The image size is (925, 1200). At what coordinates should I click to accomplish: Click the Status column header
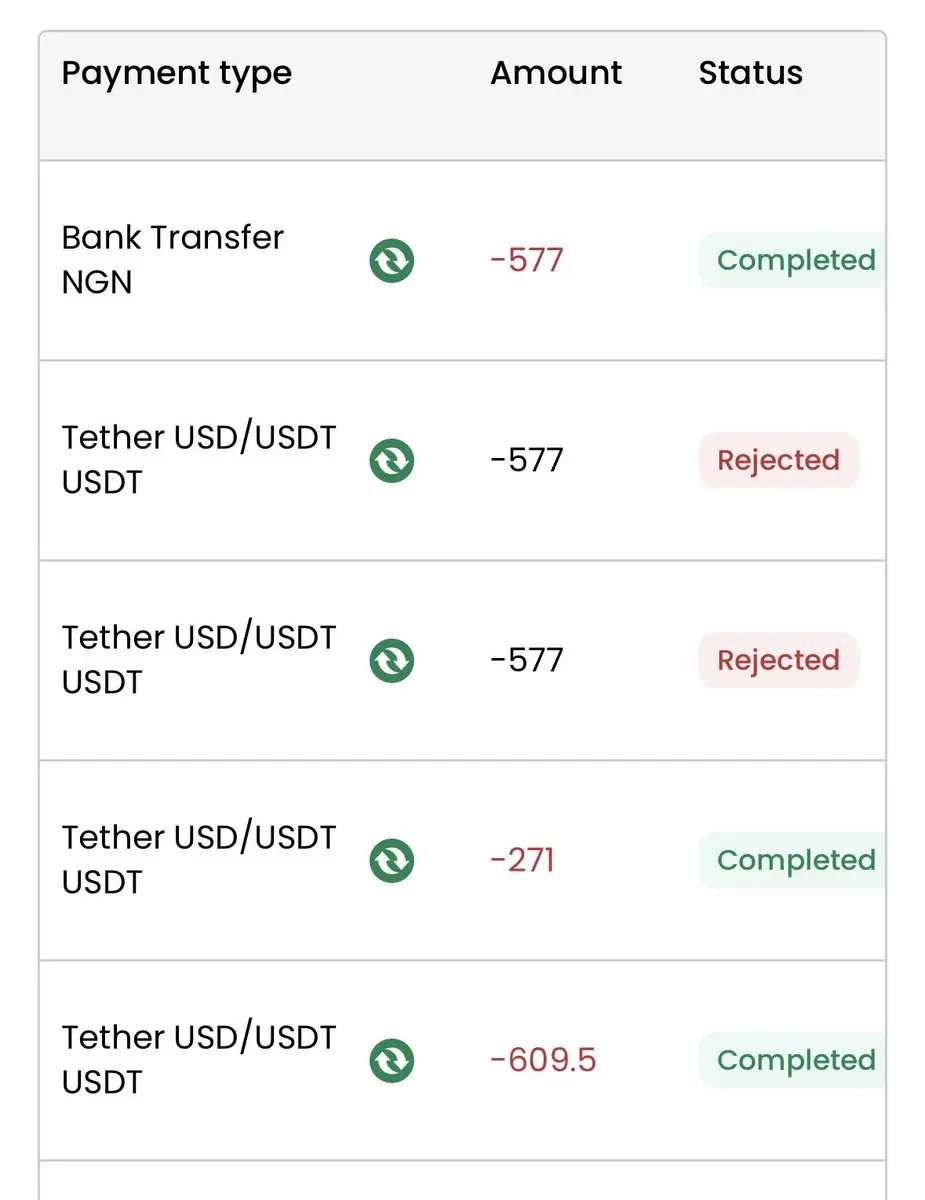pyautogui.click(x=750, y=73)
